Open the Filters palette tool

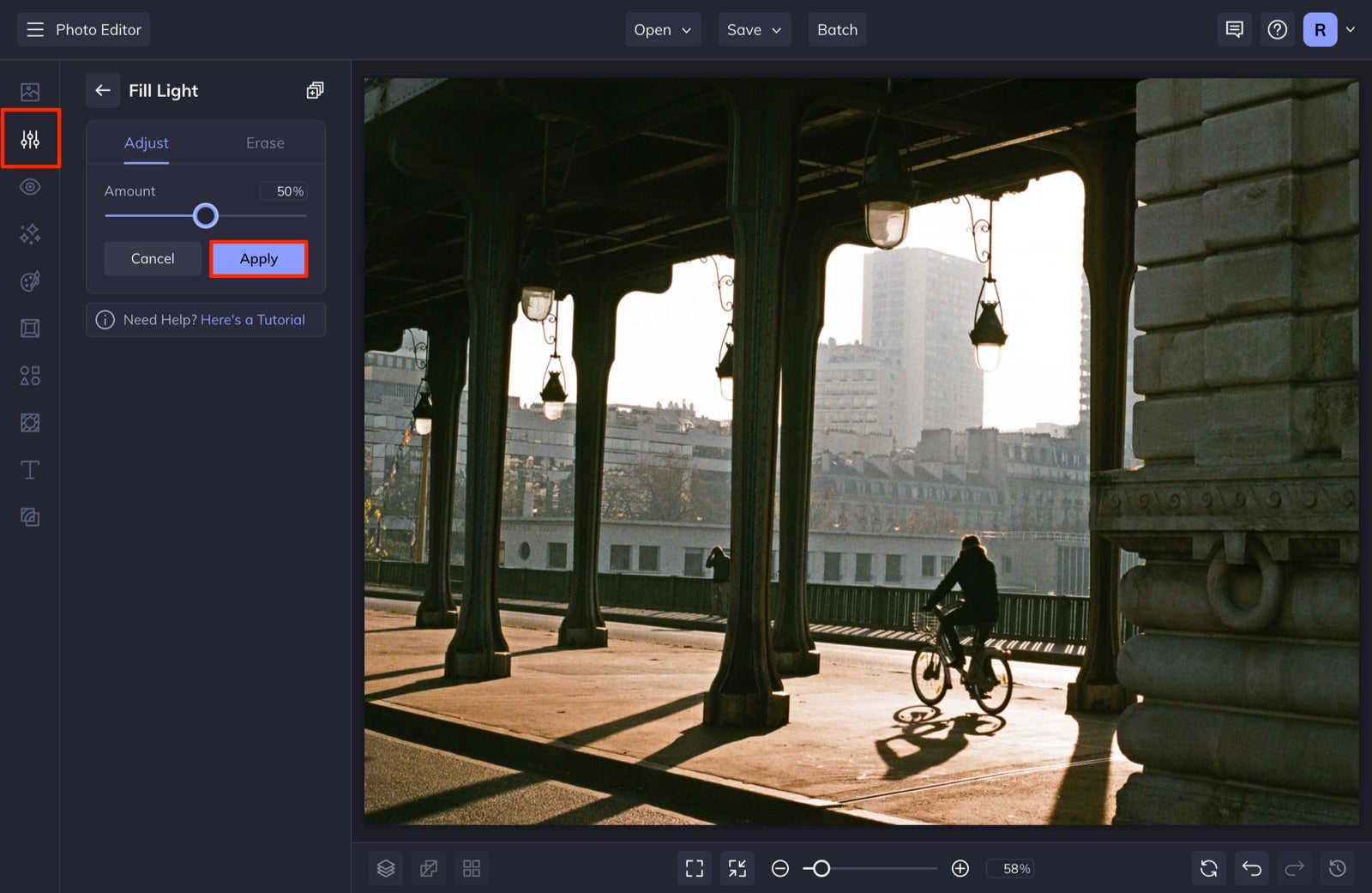(x=30, y=281)
